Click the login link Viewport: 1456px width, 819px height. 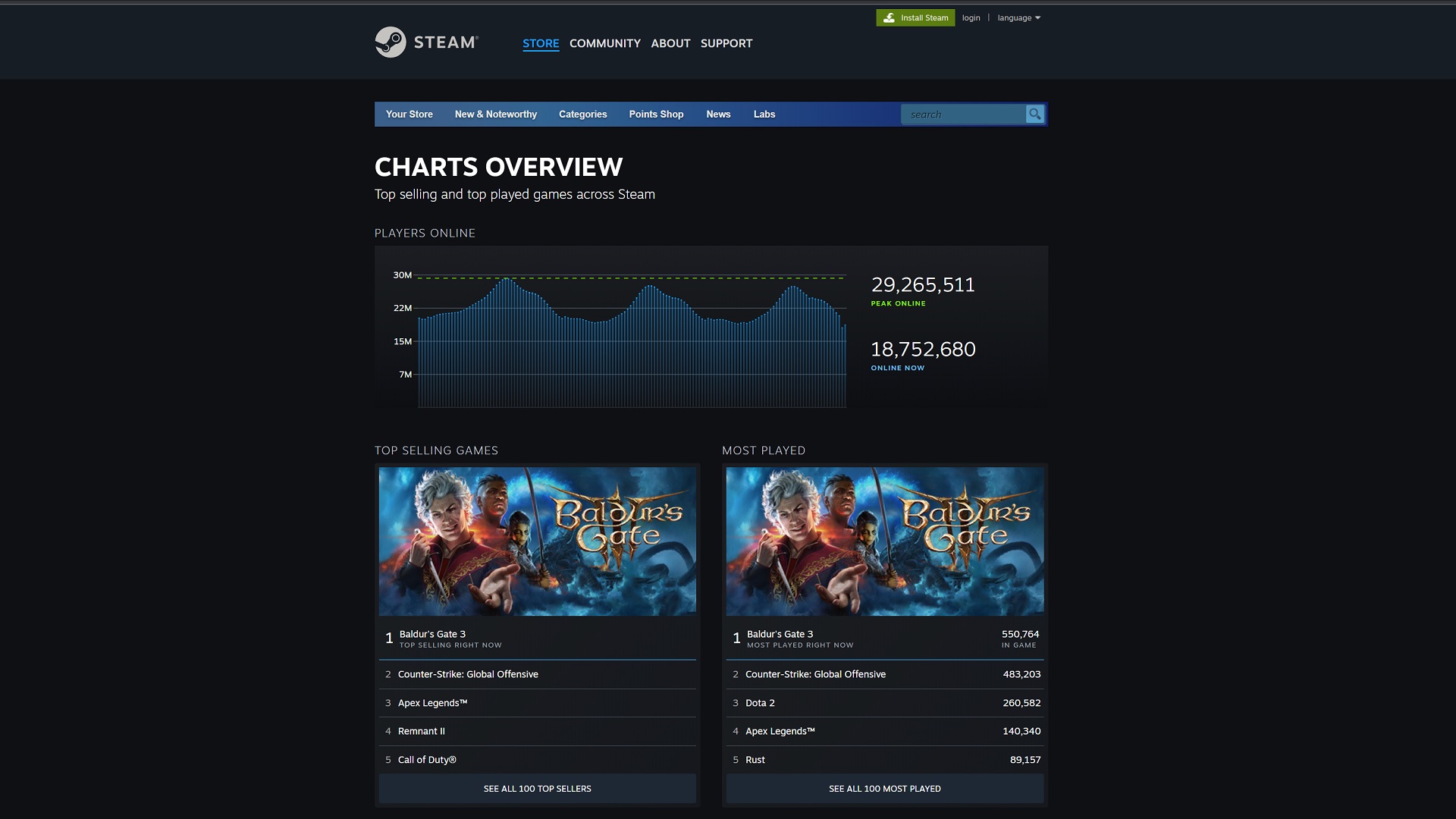tap(971, 17)
